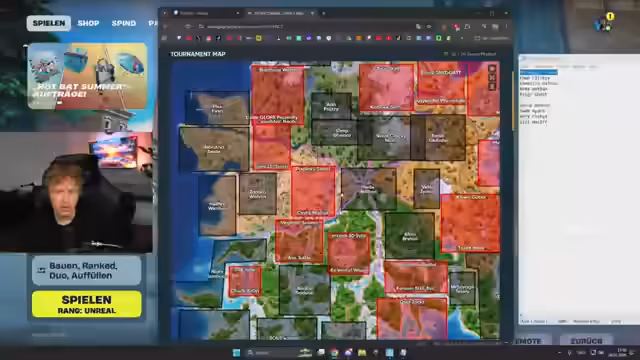
Task: Click the friends icon with notification badge
Action: [603, 24]
